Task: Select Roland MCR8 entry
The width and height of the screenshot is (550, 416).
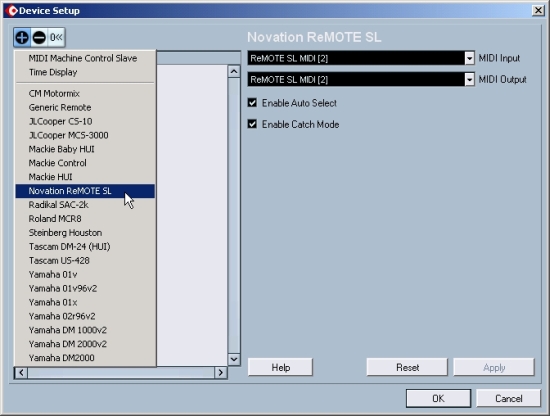Action: [85, 219]
